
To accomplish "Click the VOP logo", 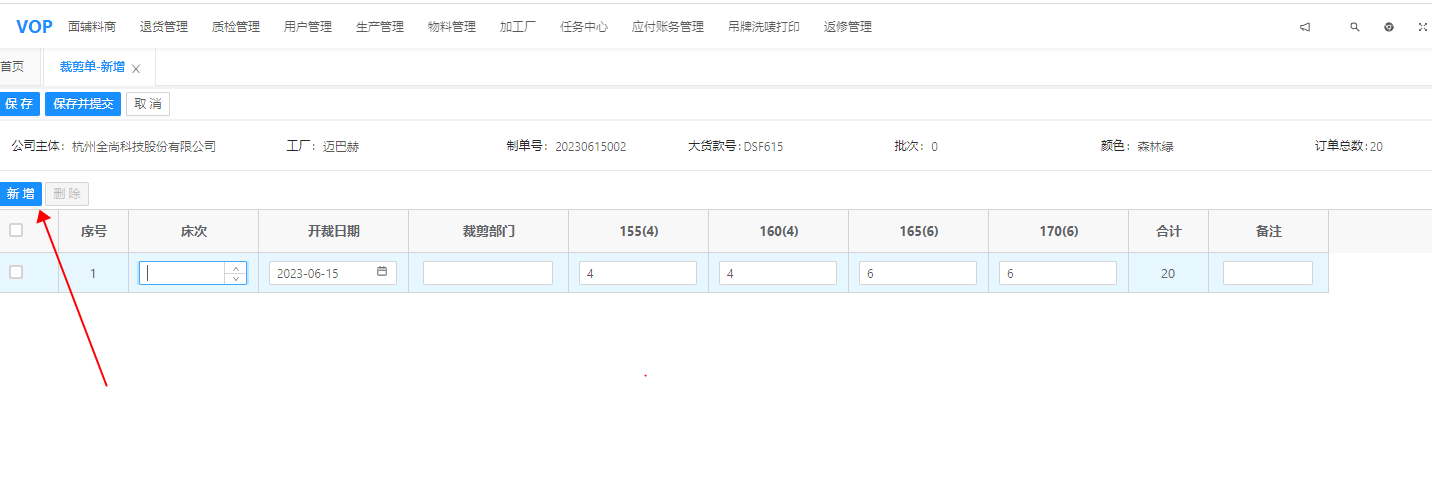I will [34, 27].
